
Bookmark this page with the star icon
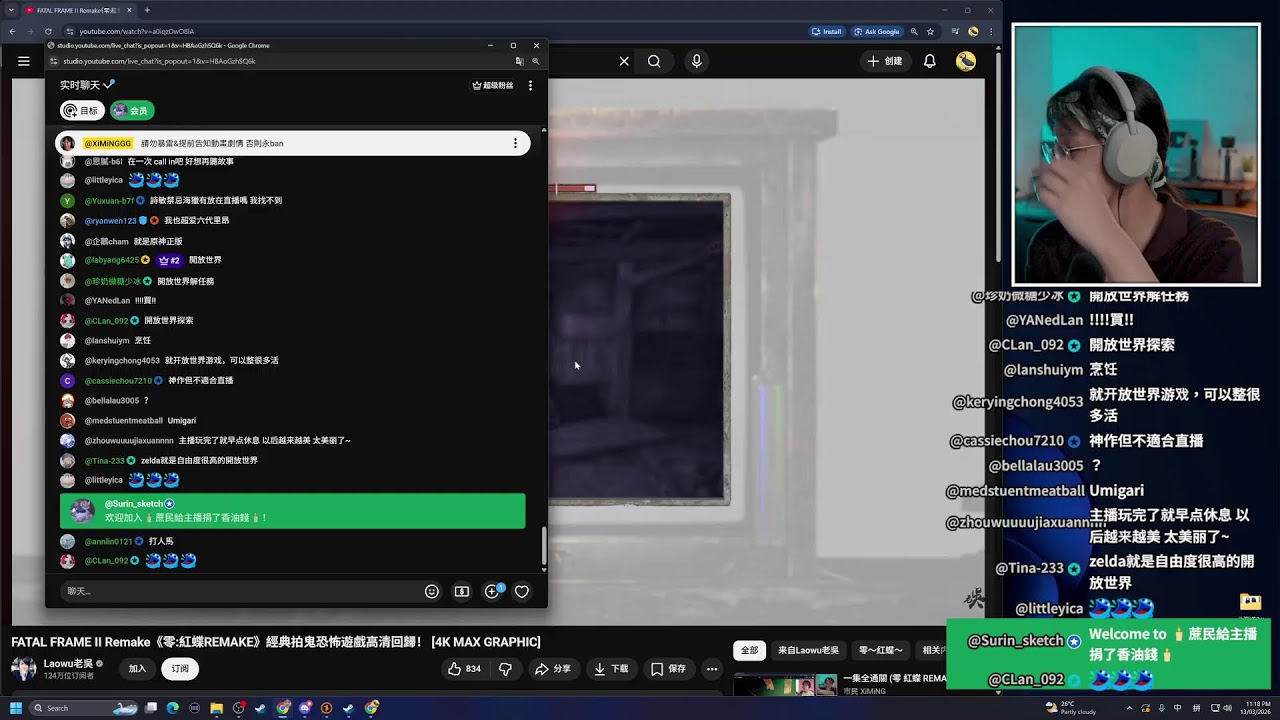pos(930,31)
